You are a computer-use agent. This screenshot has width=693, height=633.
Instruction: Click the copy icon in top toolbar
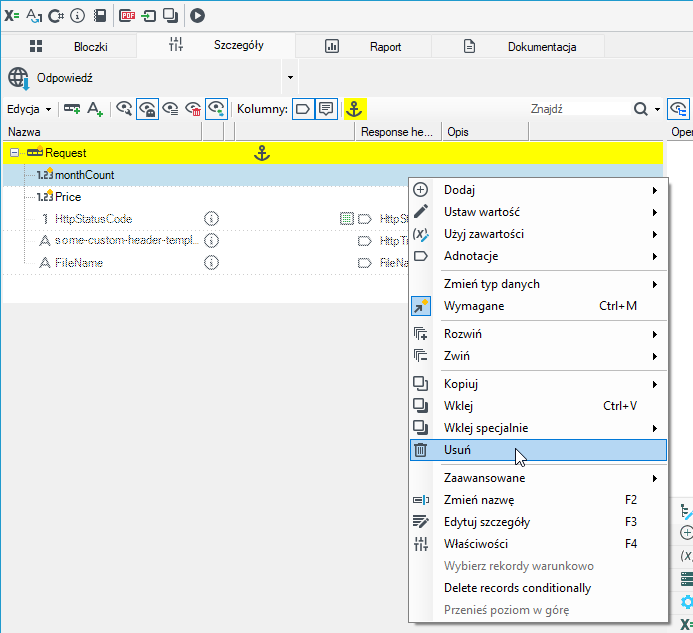pyautogui.click(x=170, y=16)
